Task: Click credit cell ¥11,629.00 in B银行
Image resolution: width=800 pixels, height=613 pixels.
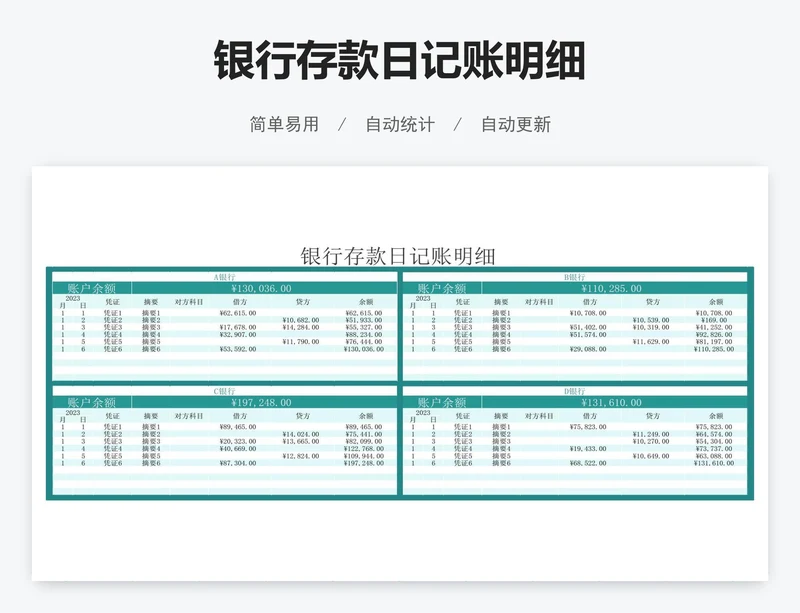Action: tap(651, 341)
